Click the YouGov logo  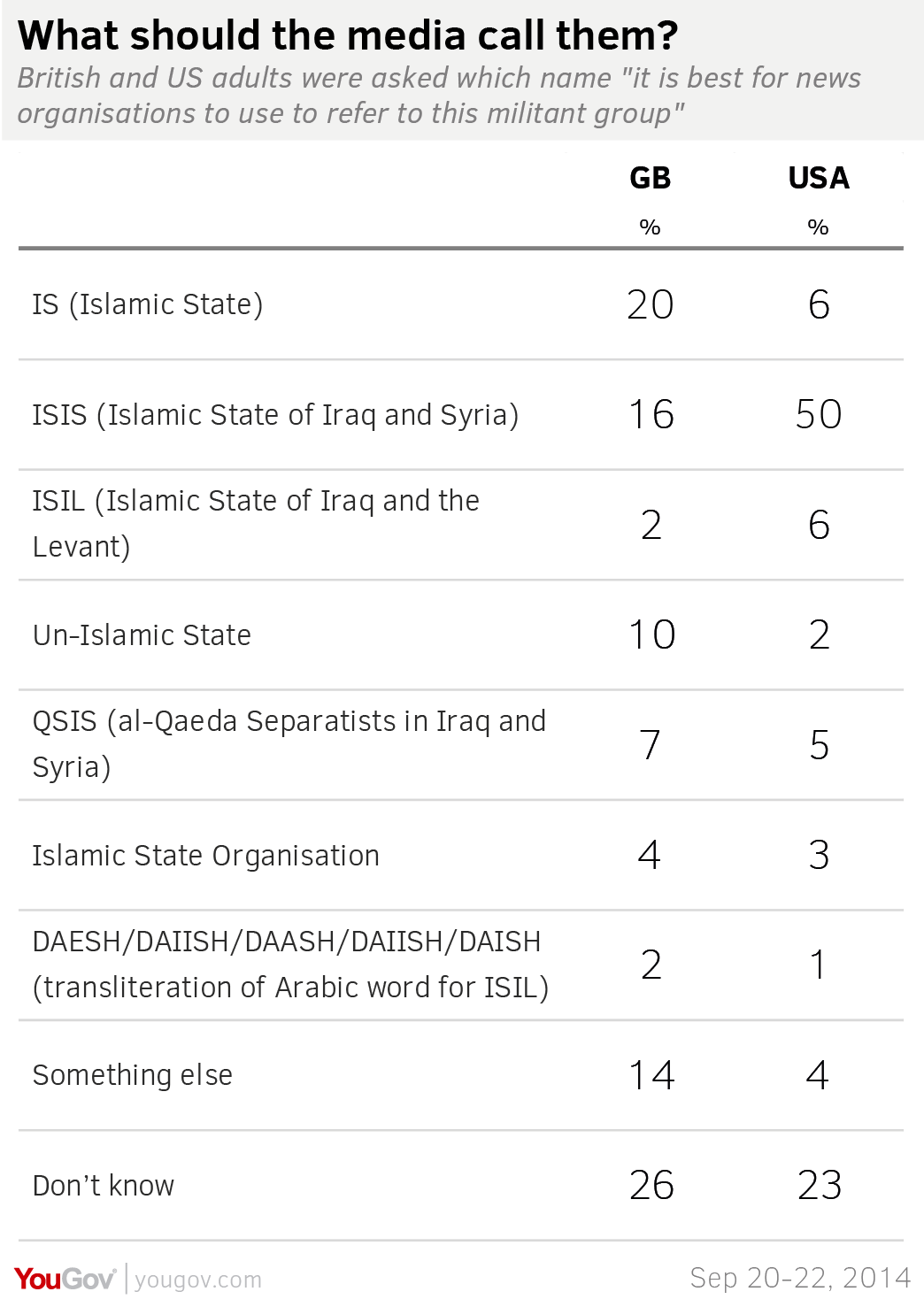(65, 1280)
